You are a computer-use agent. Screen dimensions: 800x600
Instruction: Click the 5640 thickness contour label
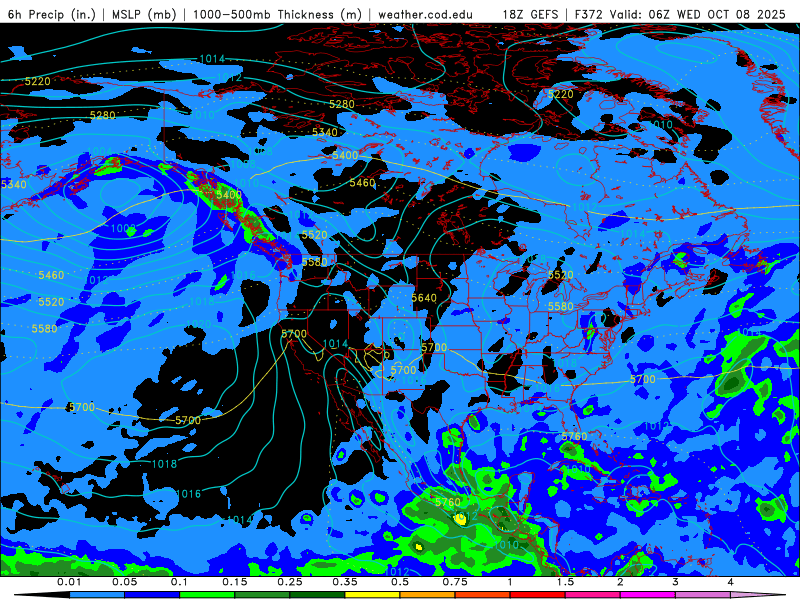click(x=424, y=298)
